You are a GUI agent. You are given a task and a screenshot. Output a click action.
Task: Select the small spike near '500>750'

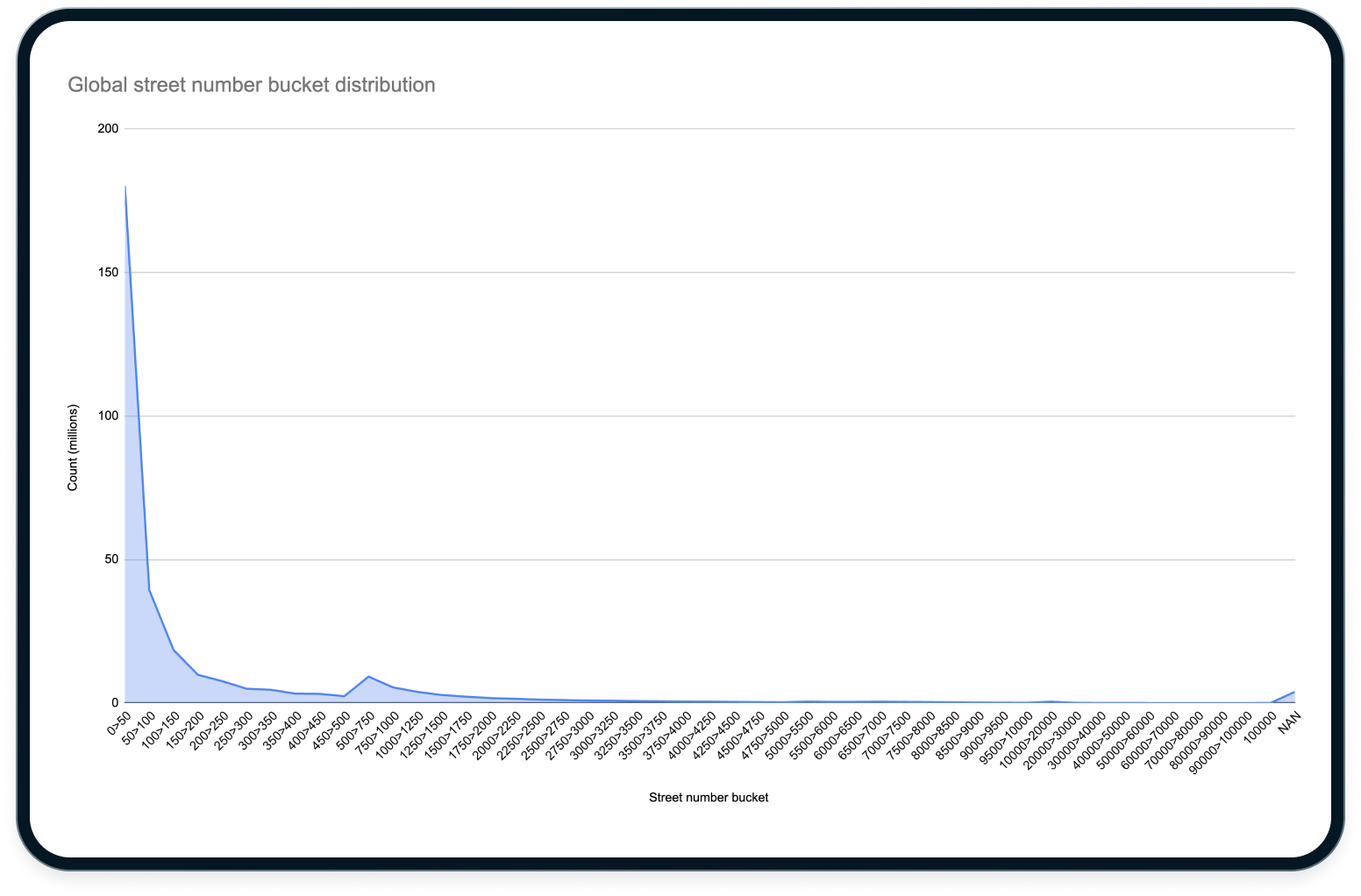[x=367, y=678]
